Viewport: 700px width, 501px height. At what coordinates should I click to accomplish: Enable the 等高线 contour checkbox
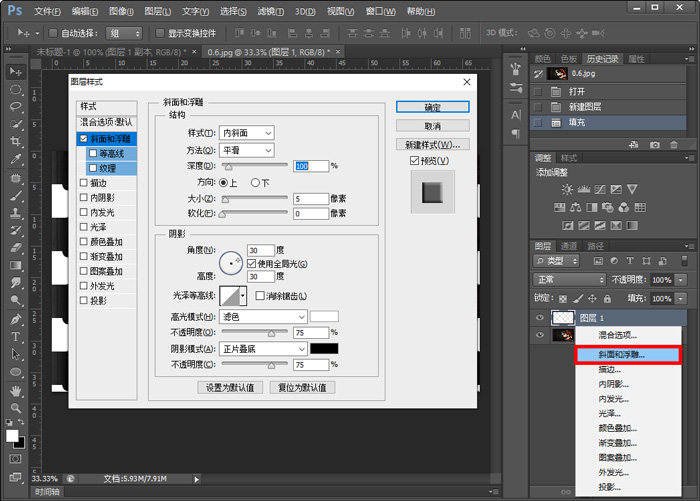pos(93,153)
